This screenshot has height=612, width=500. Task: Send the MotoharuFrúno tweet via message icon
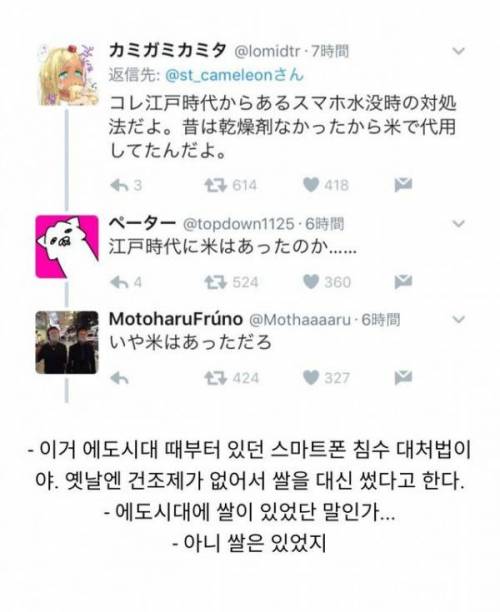tap(403, 377)
